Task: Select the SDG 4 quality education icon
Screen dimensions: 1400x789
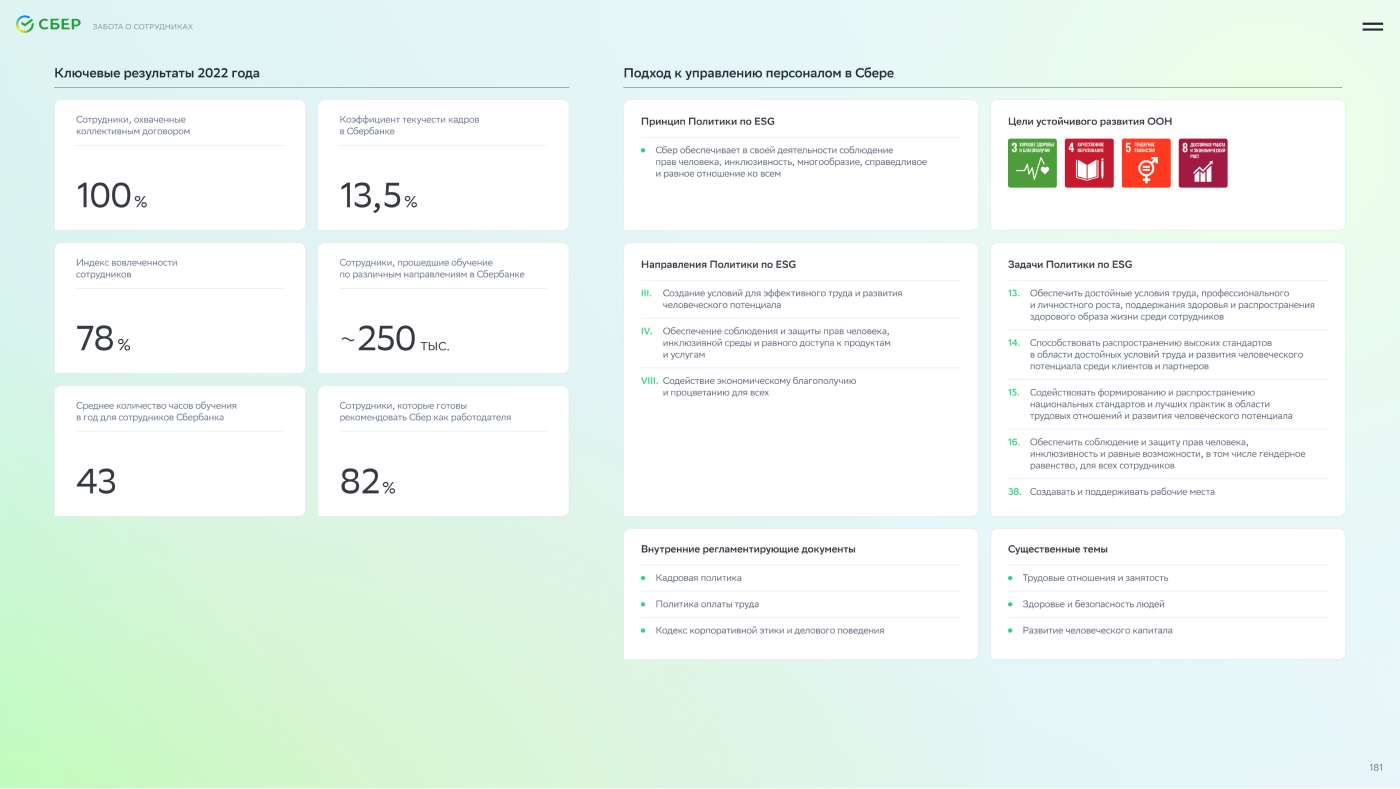Action: coord(1089,163)
